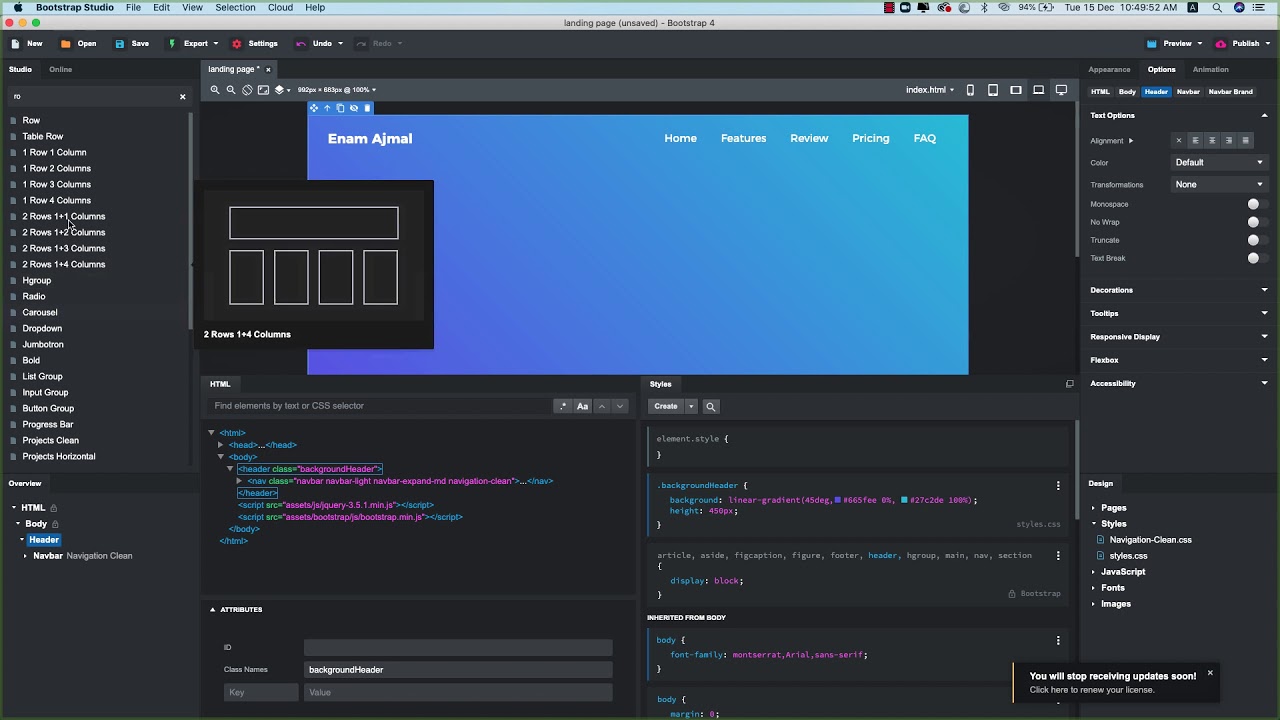Open kebab menu of .backgroundHeader rule
The height and width of the screenshot is (720, 1280).
coord(1058,485)
